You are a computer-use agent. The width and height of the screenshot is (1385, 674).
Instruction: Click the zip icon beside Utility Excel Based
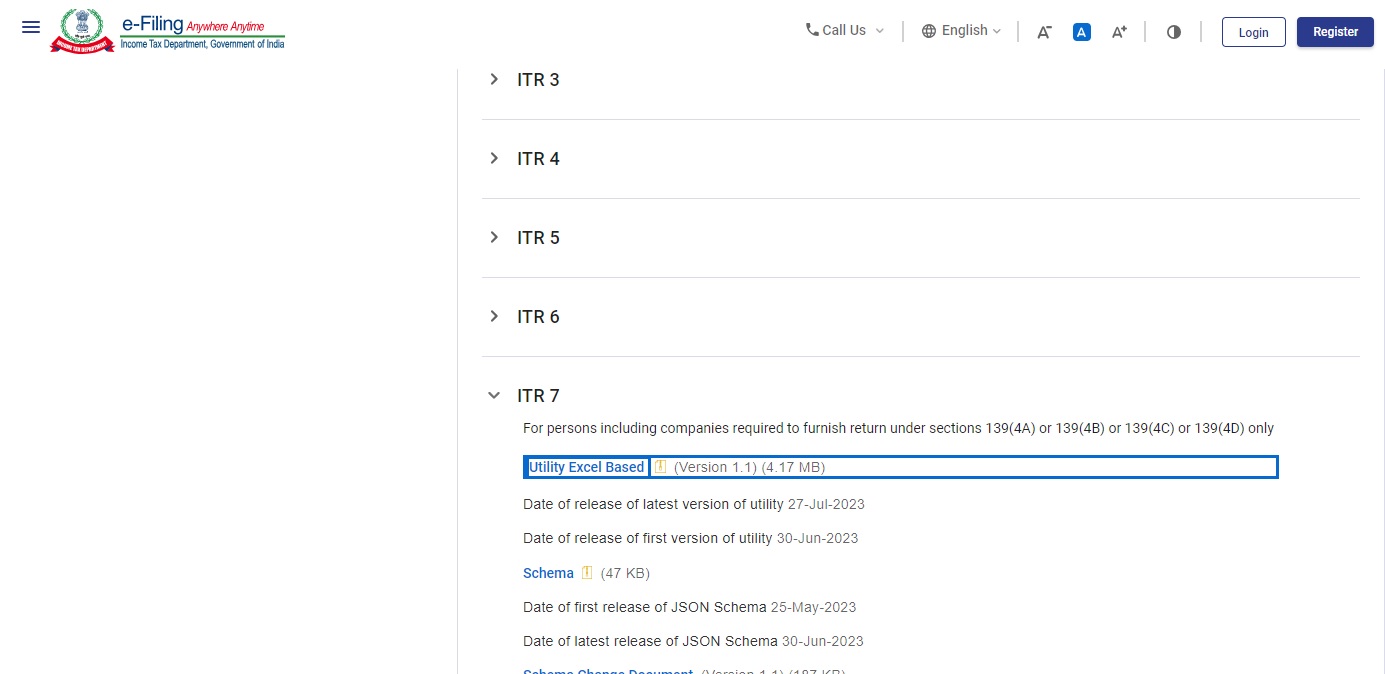661,466
